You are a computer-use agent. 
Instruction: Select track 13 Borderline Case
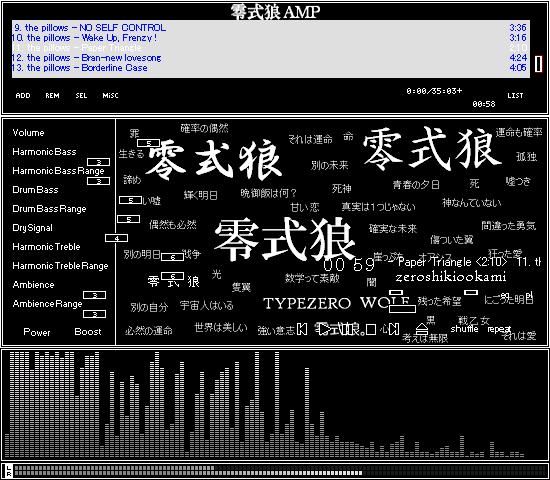pyautogui.click(x=271, y=67)
